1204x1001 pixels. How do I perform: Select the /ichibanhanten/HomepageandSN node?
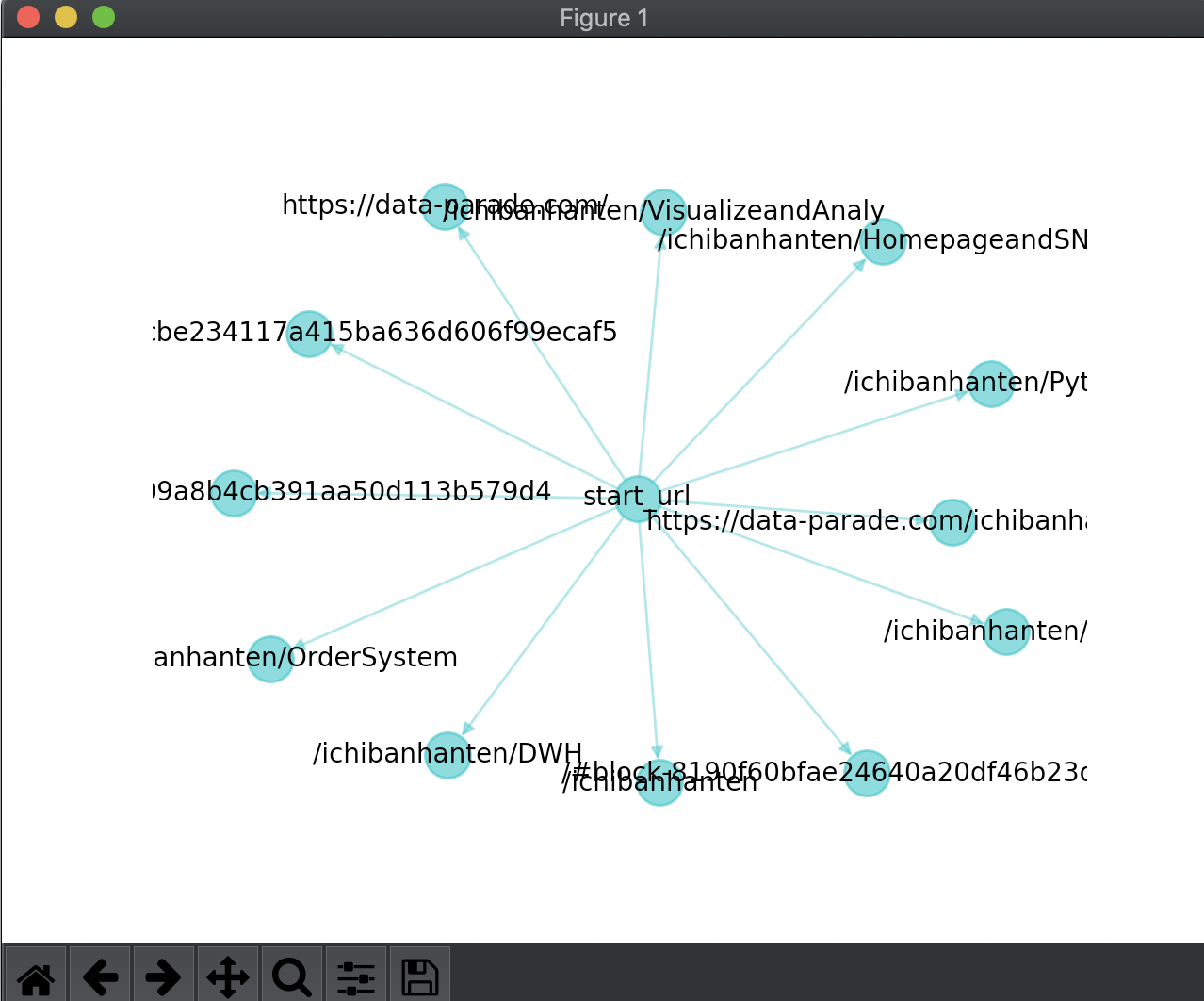(x=883, y=241)
